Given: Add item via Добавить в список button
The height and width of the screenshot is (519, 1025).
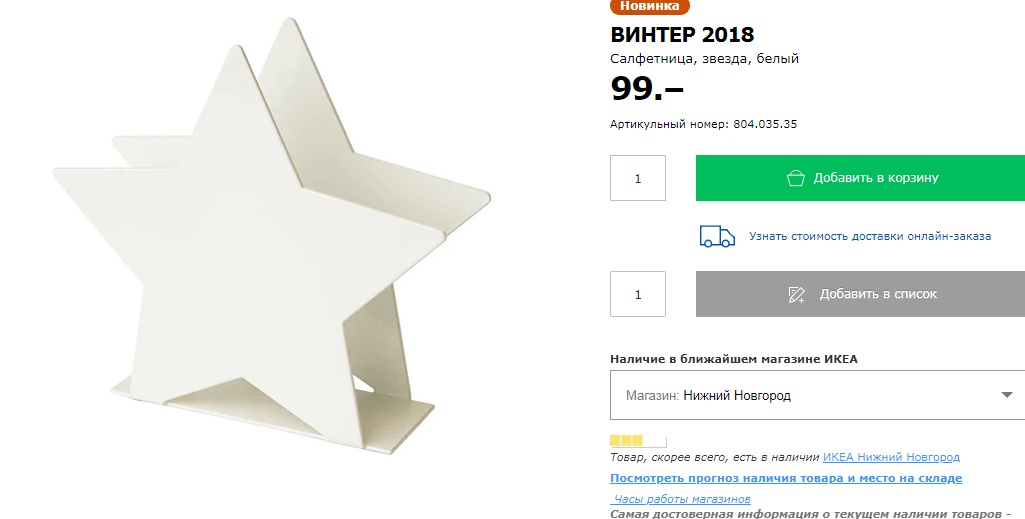Looking at the screenshot, I should [x=860, y=294].
